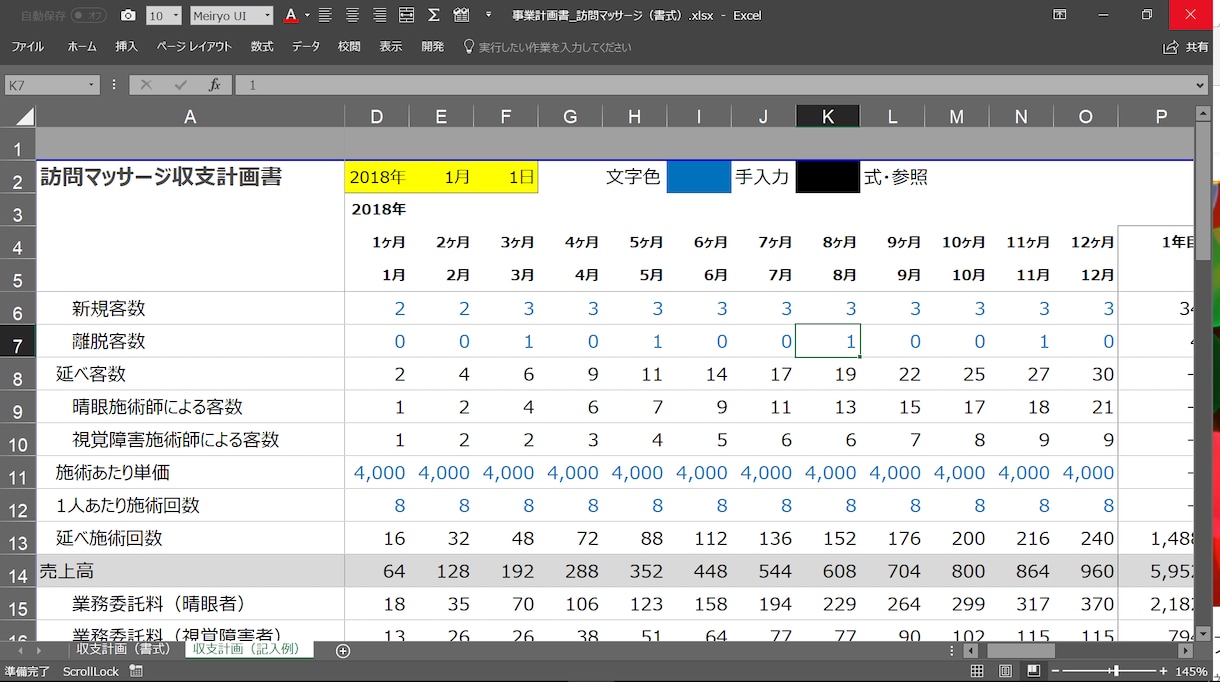The width and height of the screenshot is (1220, 682).
Task: Open the Name Box dropdown arrow beside K7
Action: 91,86
